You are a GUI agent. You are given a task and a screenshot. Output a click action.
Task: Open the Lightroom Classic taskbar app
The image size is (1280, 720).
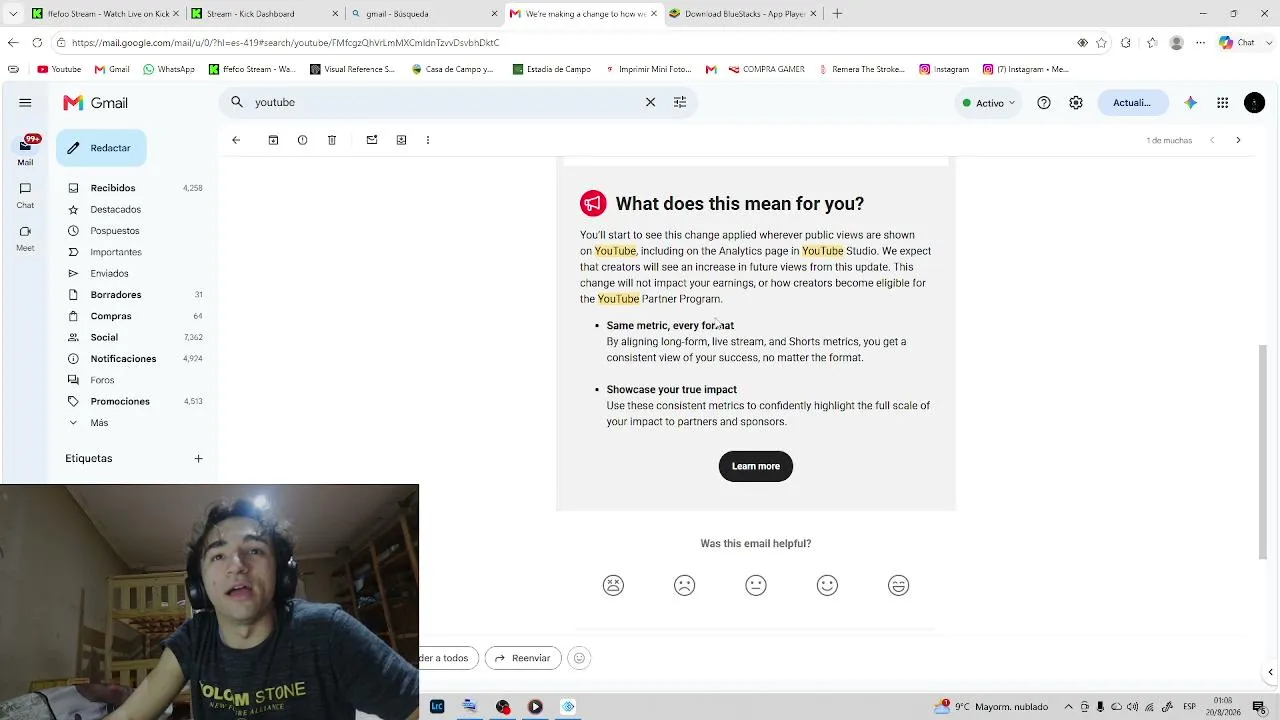(x=437, y=706)
